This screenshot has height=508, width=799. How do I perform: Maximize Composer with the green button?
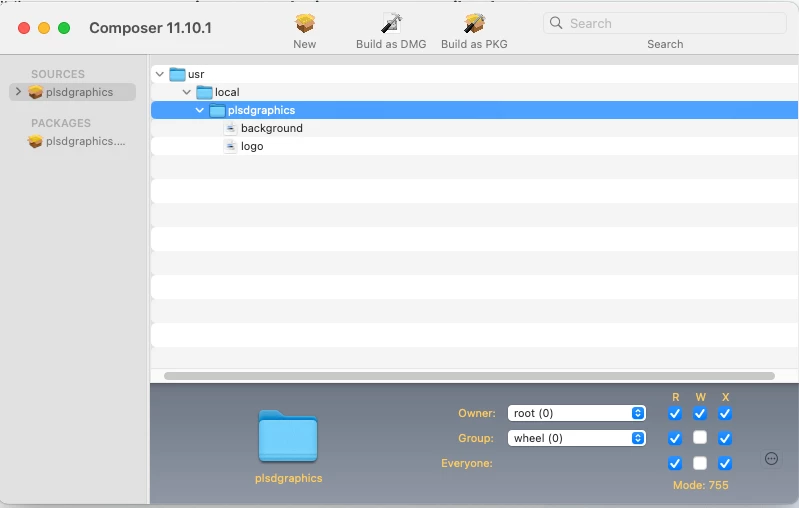pyautogui.click(x=64, y=28)
